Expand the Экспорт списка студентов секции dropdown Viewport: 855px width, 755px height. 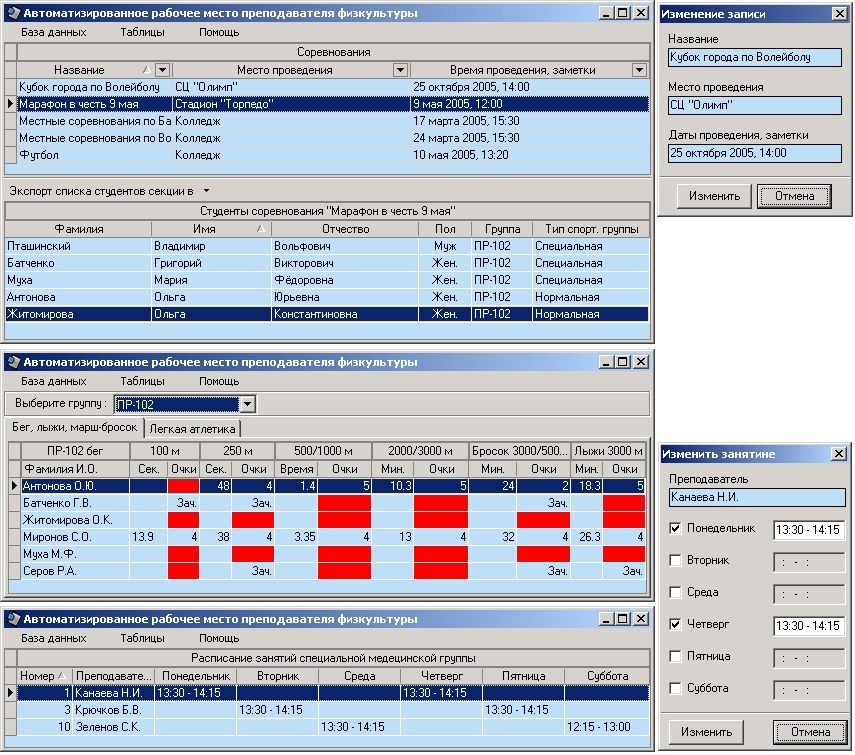[x=206, y=191]
